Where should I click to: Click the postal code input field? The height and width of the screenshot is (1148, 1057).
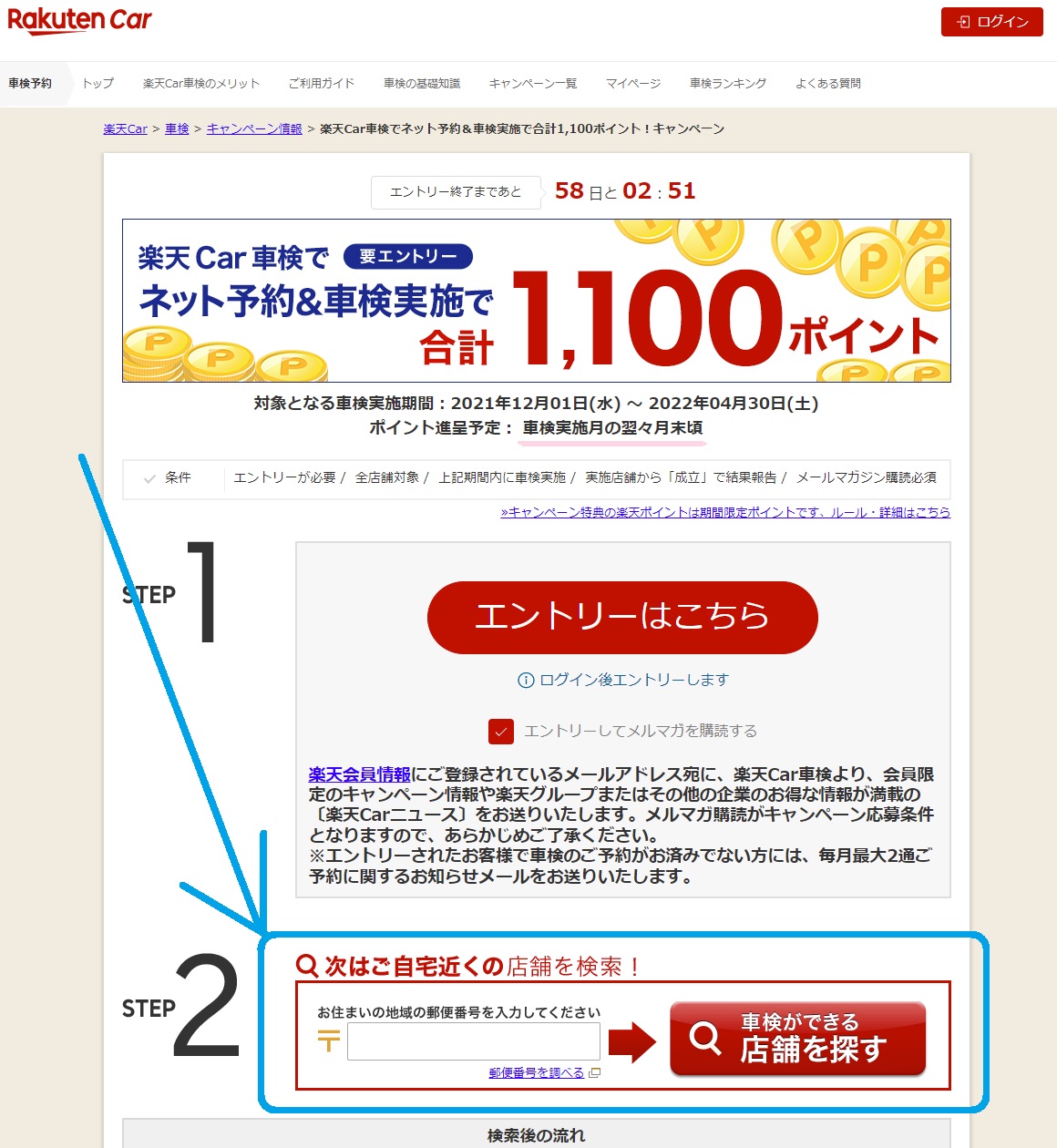(x=474, y=1041)
